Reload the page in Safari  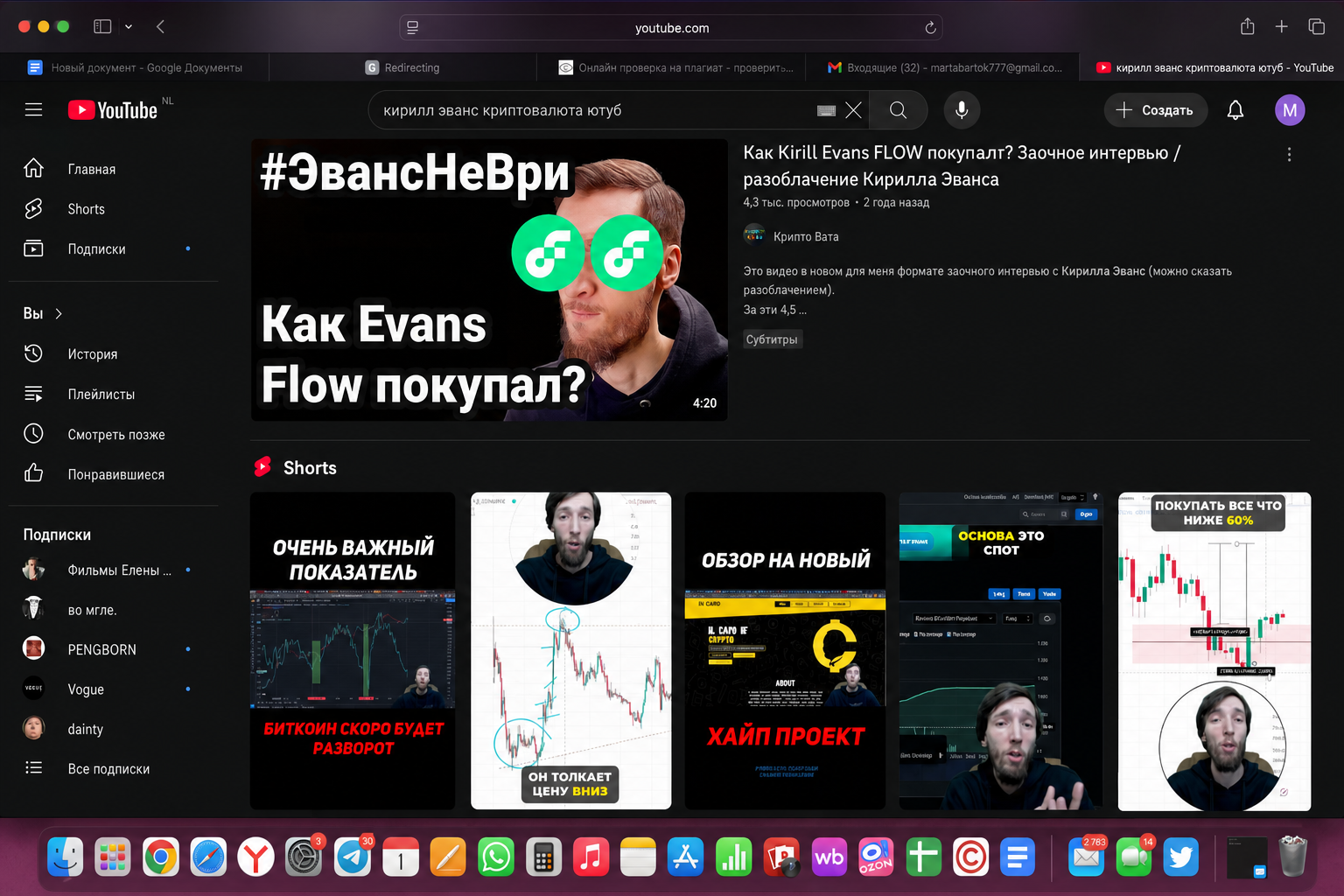coord(930,28)
